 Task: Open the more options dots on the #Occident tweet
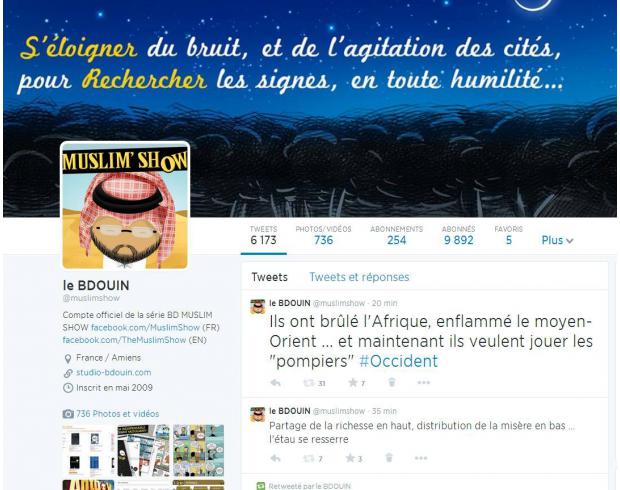tap(423, 382)
